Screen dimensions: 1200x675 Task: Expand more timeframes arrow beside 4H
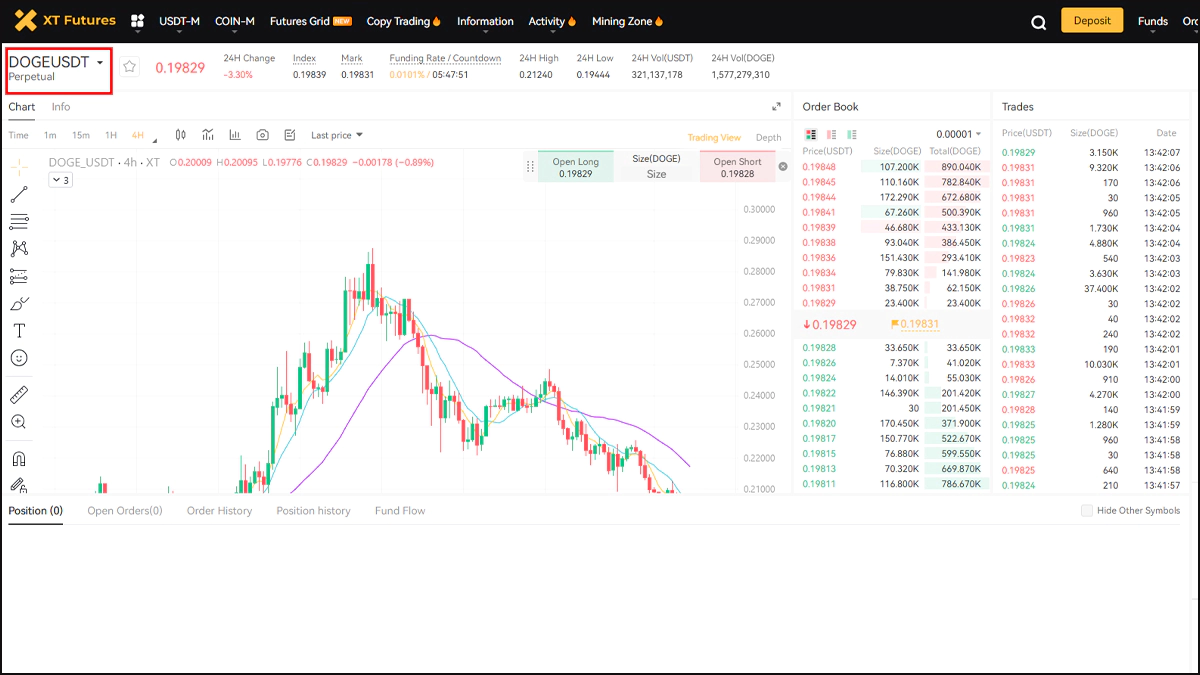[155, 141]
